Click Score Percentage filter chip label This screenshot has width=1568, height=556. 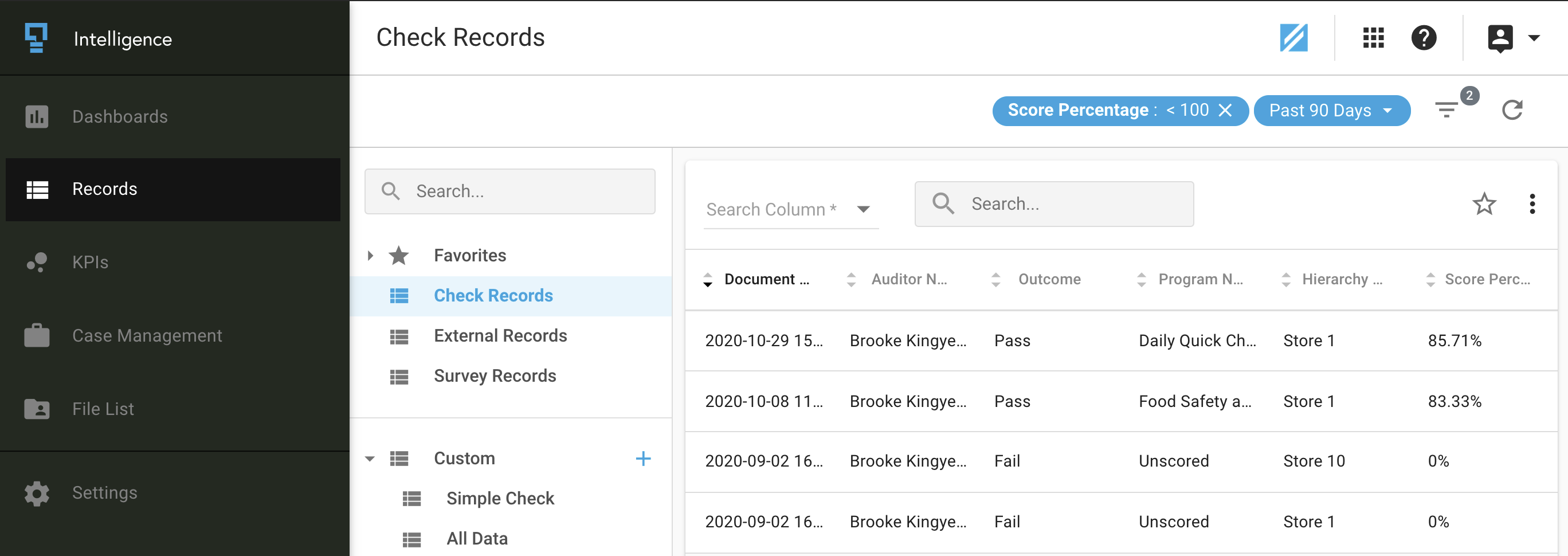(1078, 110)
